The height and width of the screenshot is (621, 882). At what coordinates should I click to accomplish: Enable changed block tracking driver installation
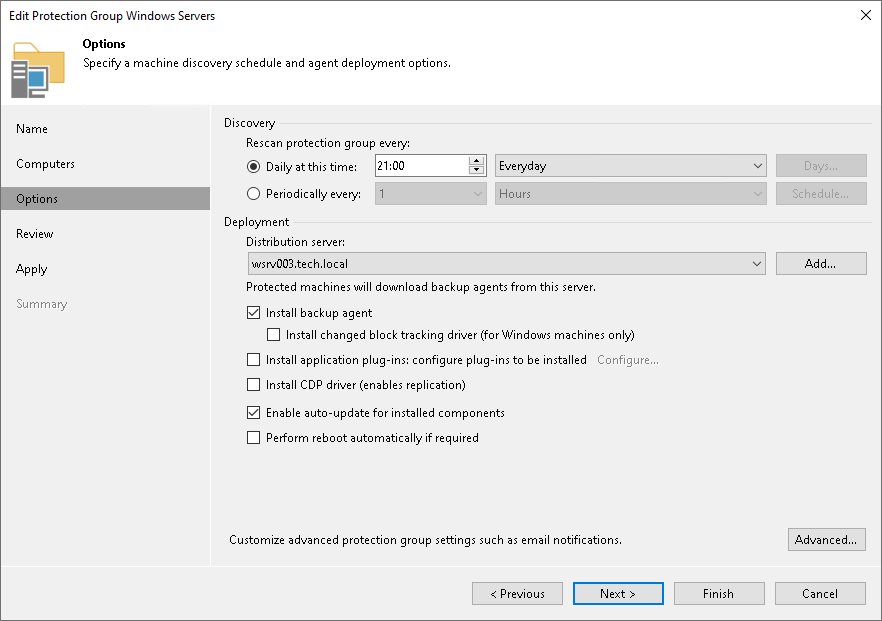pos(274,334)
